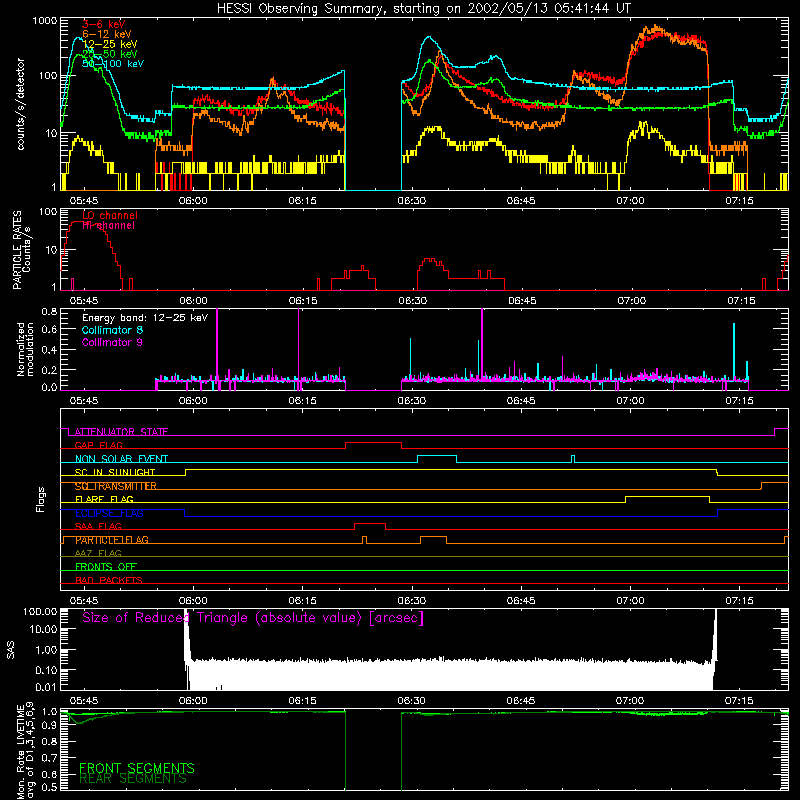Click the BAD_PACKETS flag label
The height and width of the screenshot is (800, 800).
click(109, 580)
